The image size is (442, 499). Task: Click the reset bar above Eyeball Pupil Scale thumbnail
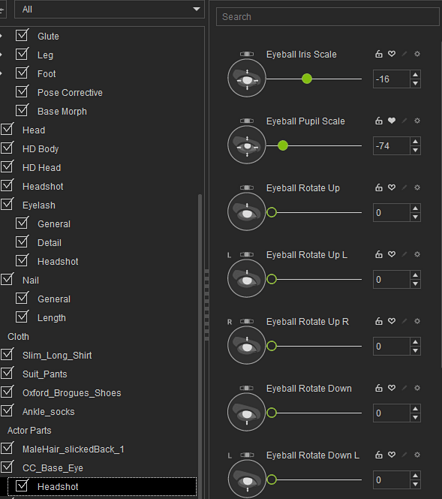point(247,121)
